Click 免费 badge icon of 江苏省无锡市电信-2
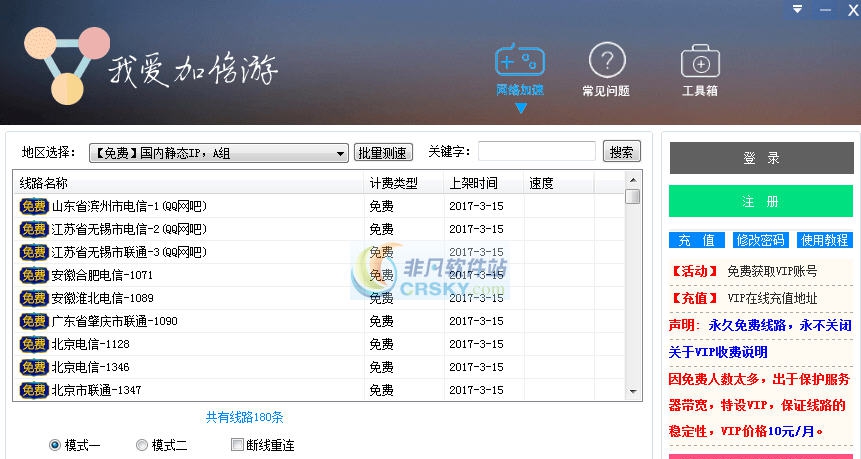861x459 pixels. click(x=34, y=229)
